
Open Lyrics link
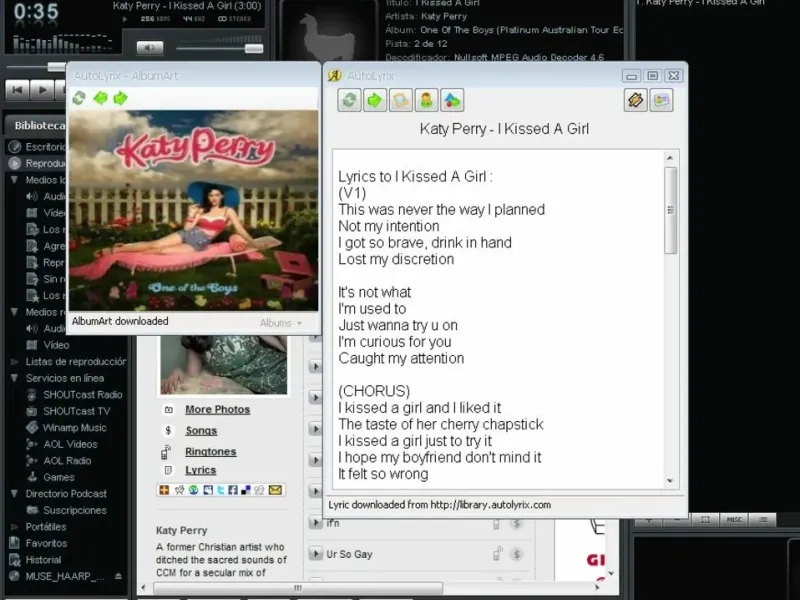click(201, 470)
